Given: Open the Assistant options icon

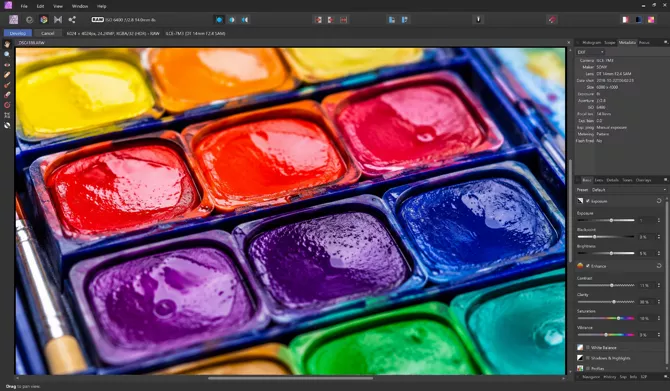Looking at the screenshot, I should (479, 20).
